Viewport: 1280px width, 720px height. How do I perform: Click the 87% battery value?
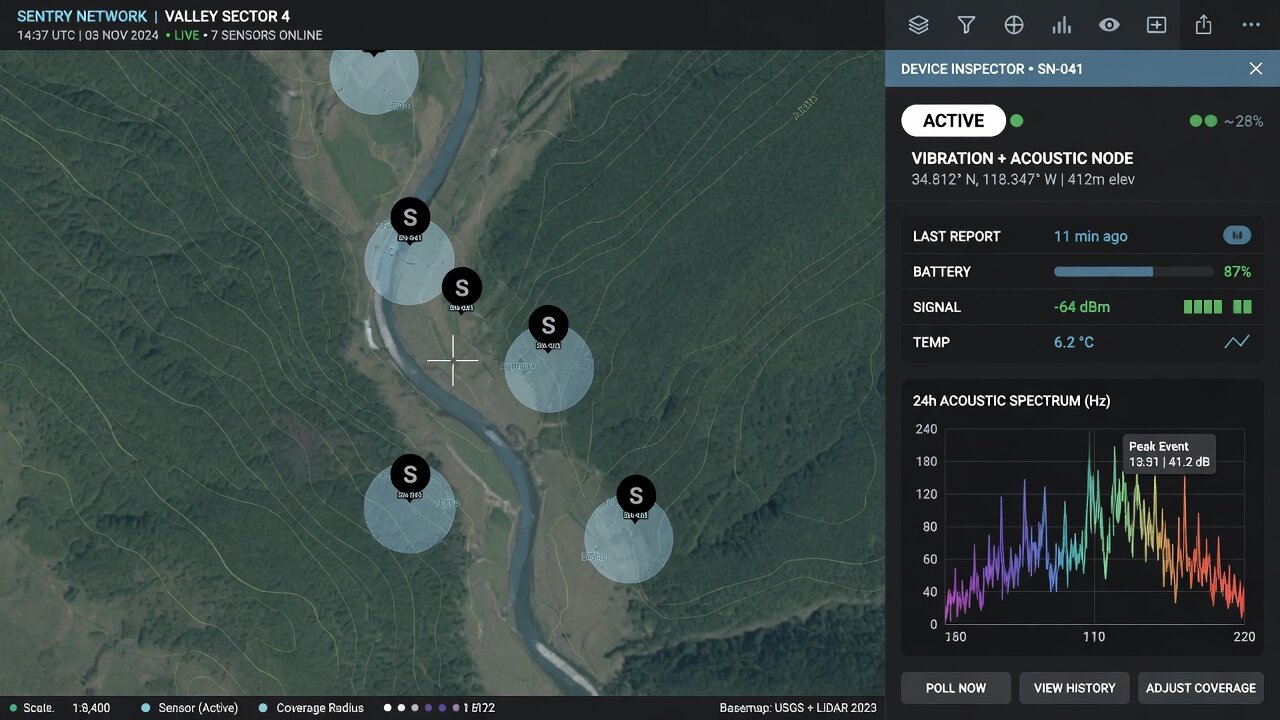(1237, 272)
